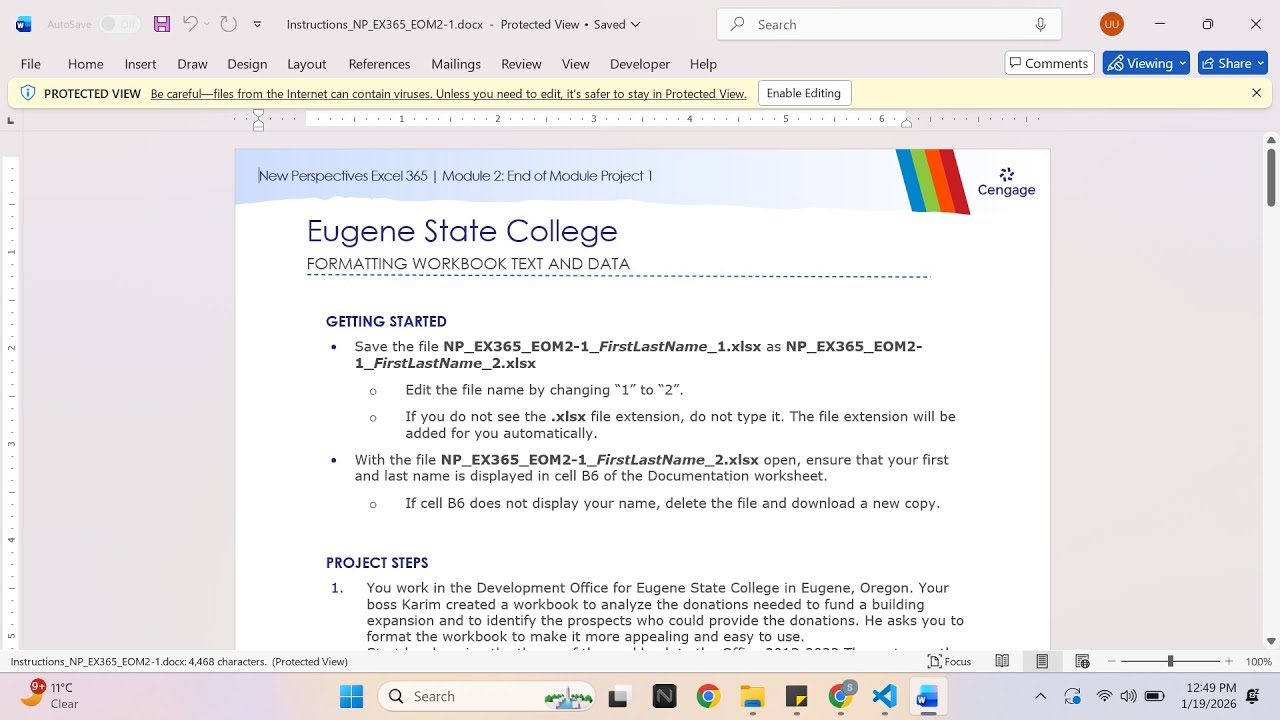The height and width of the screenshot is (720, 1280).
Task: Expand the document title saved-status dropdown
Action: (636, 24)
